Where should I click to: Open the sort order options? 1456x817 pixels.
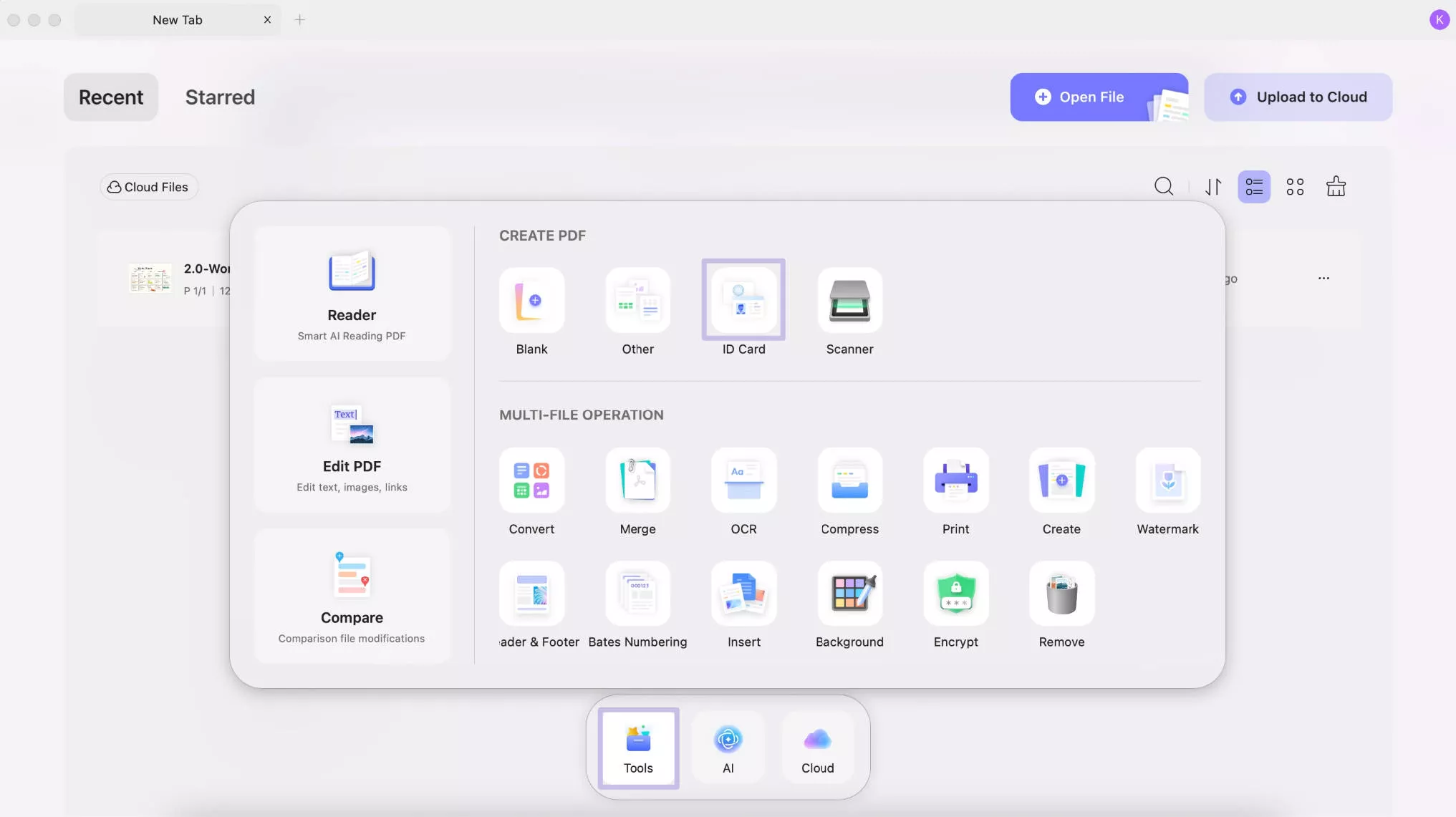[x=1213, y=187]
